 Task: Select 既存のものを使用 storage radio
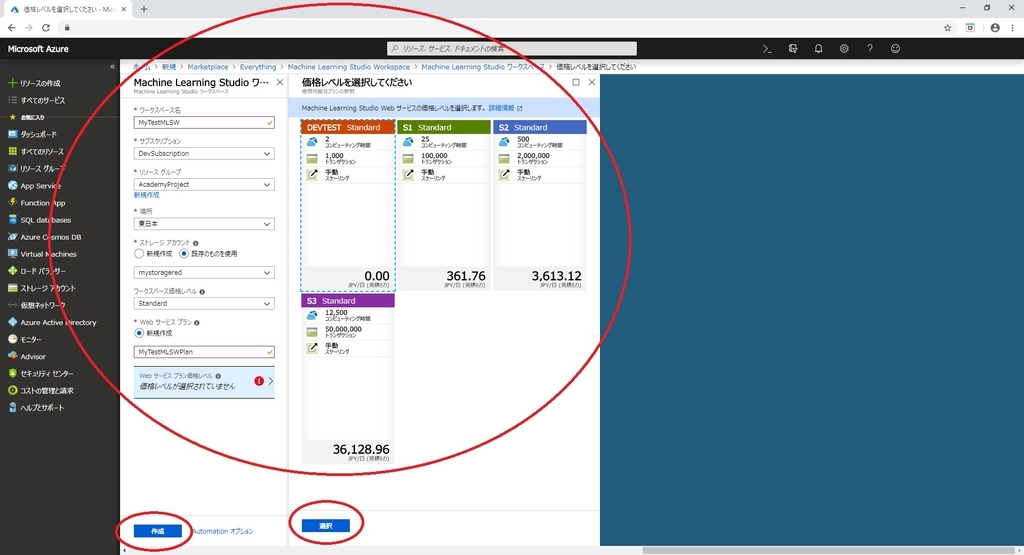184,253
